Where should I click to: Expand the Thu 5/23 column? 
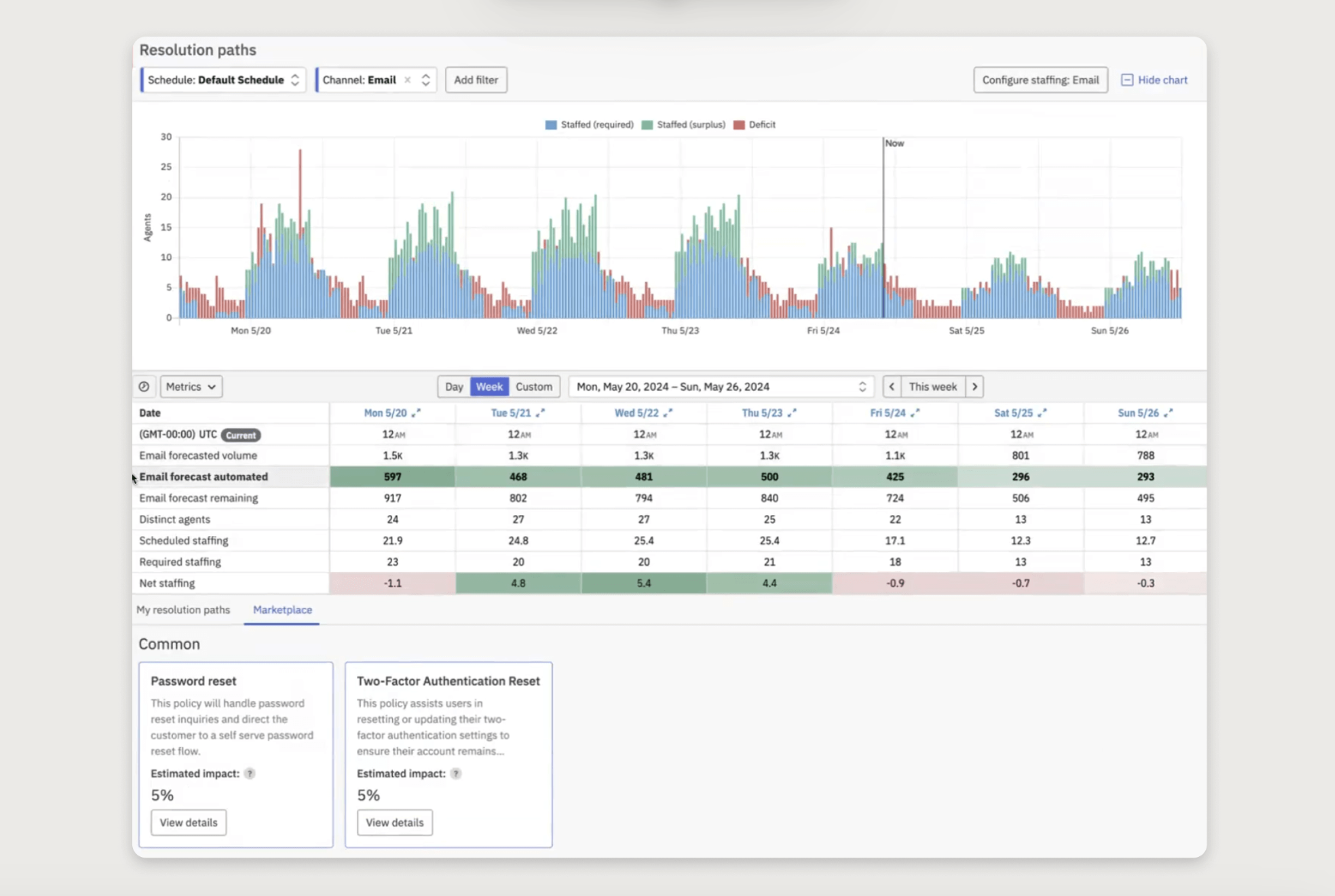[x=792, y=413]
